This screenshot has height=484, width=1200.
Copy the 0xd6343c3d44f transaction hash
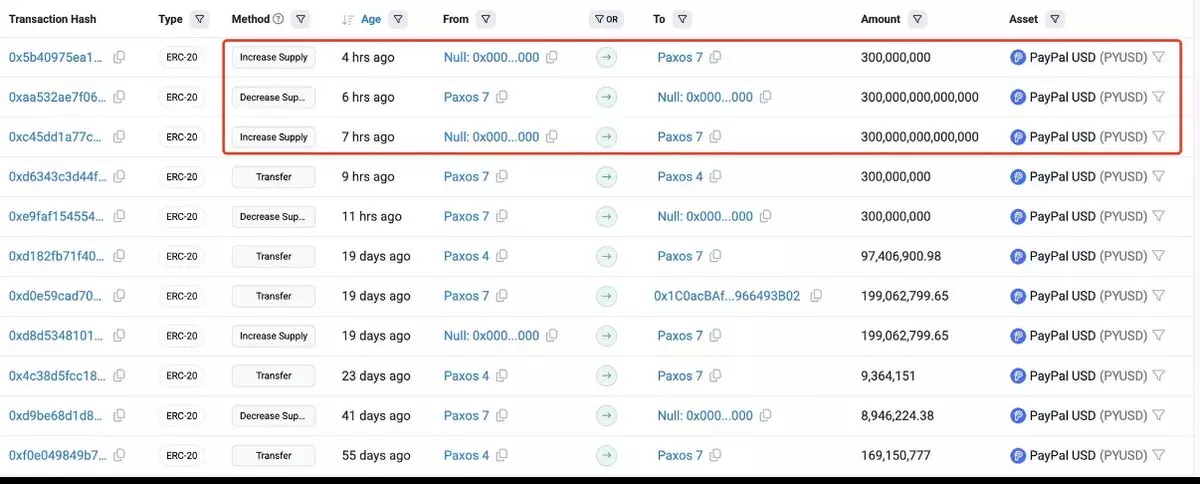point(119,177)
